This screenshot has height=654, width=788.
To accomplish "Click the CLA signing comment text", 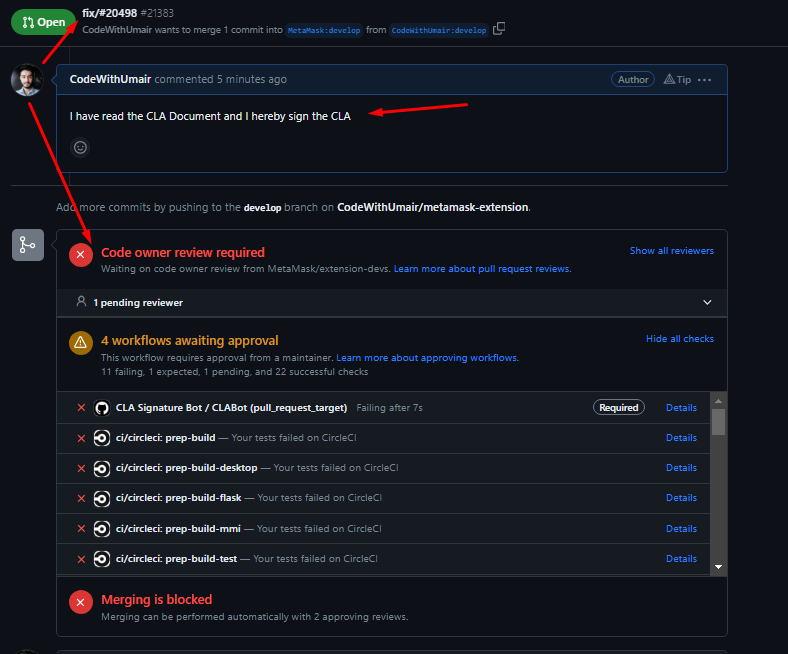I will coord(210,116).
